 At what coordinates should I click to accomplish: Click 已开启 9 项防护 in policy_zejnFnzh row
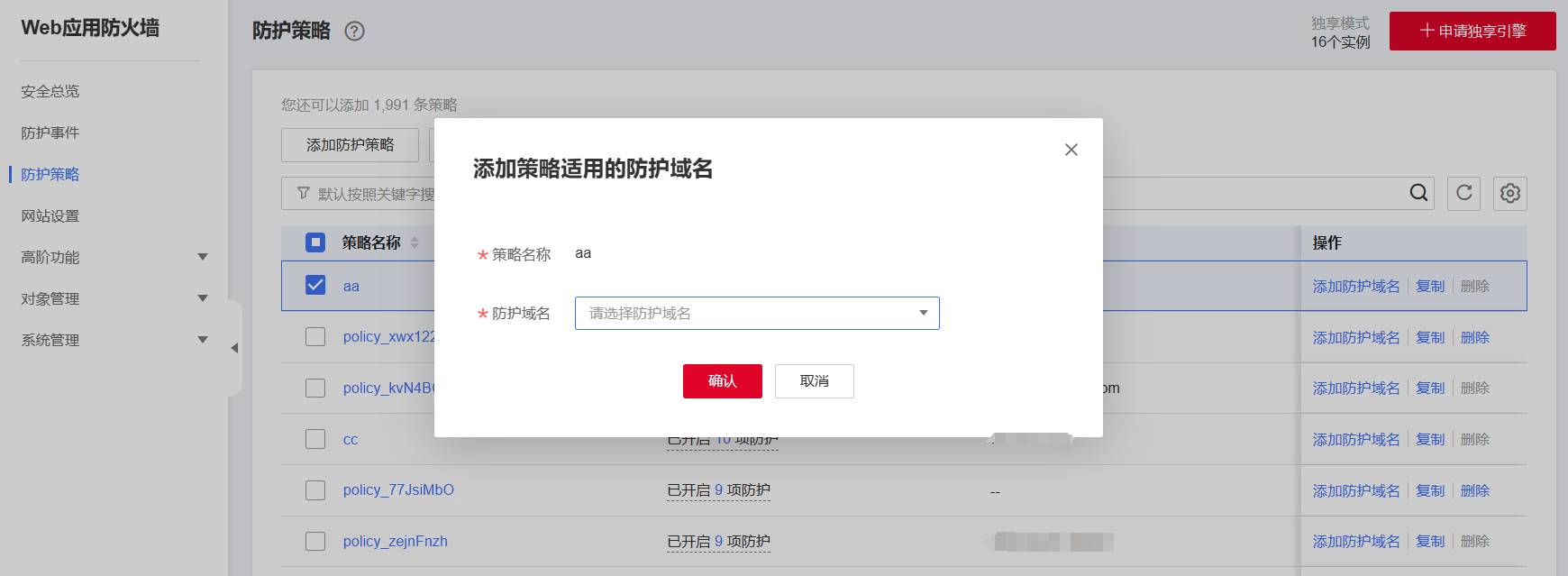pyautogui.click(x=718, y=541)
